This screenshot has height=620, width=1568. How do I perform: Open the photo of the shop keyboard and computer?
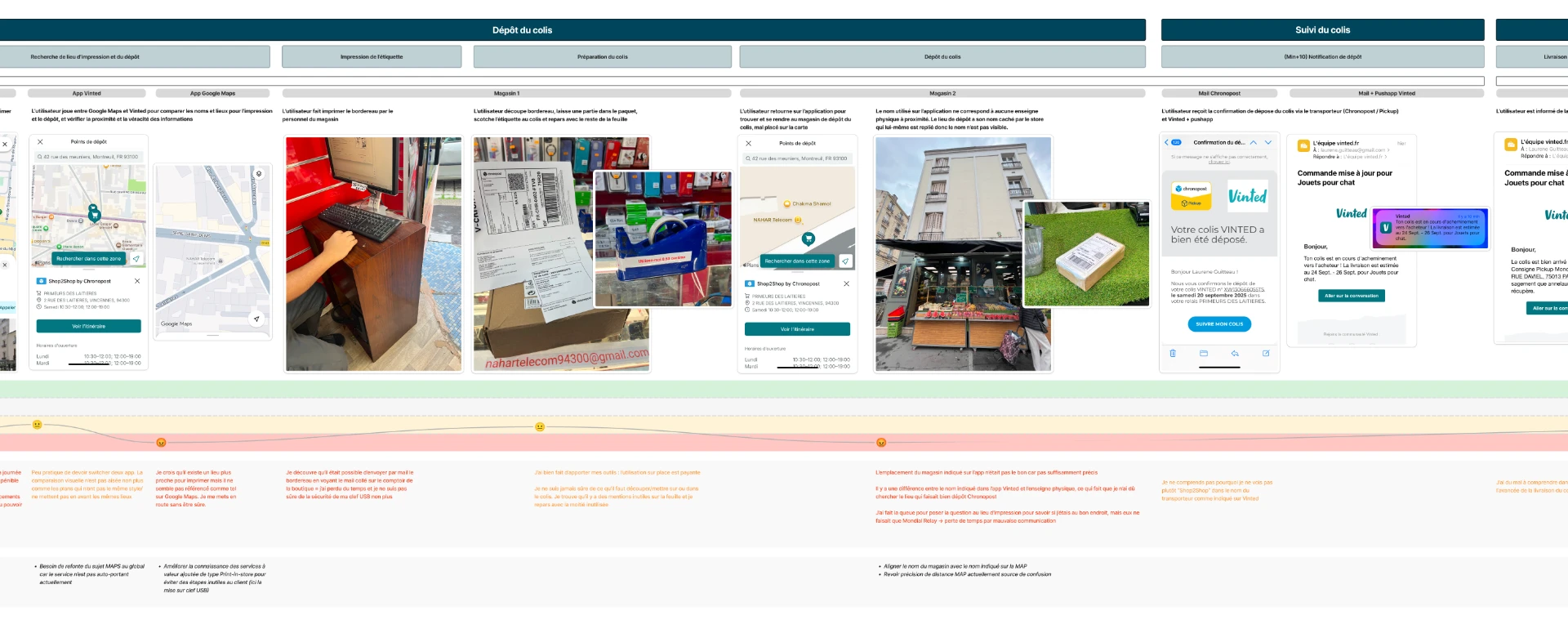tap(373, 254)
